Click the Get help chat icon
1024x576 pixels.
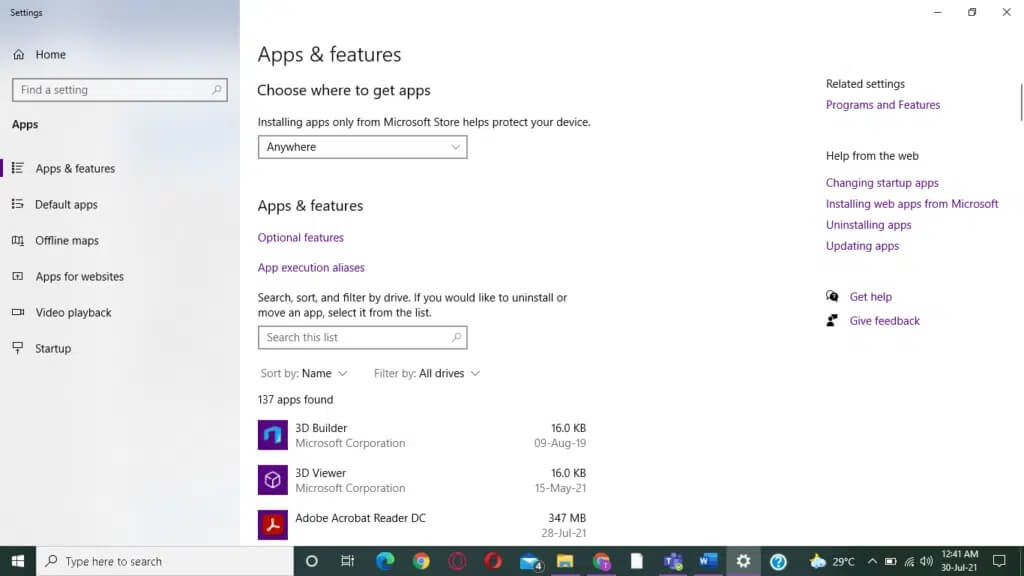[x=832, y=296]
